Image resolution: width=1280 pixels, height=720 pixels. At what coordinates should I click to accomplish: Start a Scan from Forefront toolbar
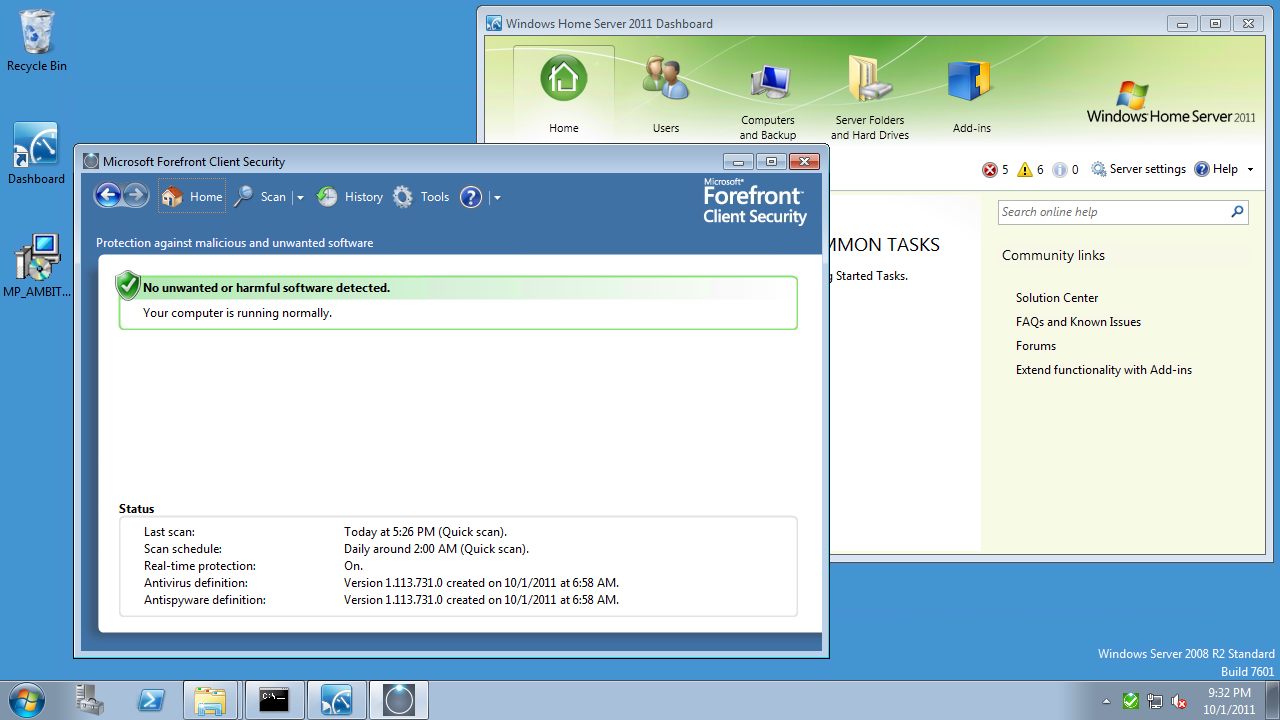260,197
